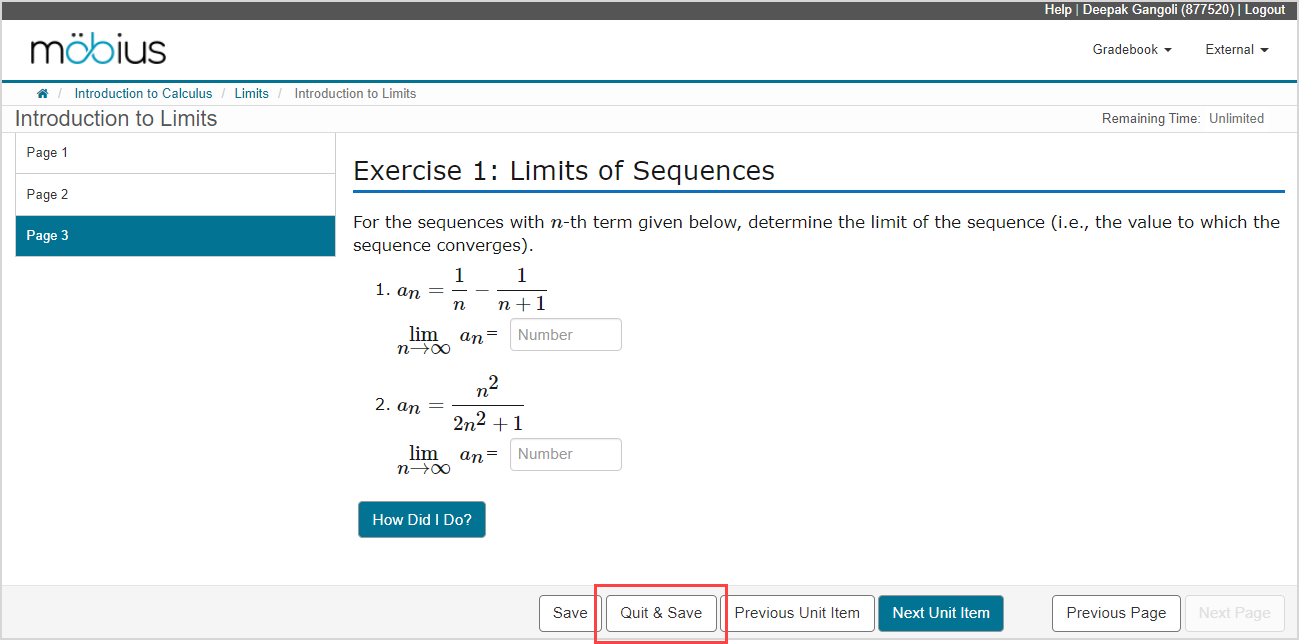Focus the second limit answer field
1299x644 pixels.
pos(565,454)
